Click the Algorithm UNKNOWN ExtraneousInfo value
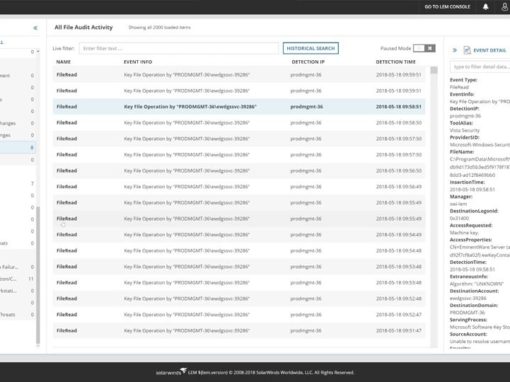510x382 pixels. [x=477, y=284]
